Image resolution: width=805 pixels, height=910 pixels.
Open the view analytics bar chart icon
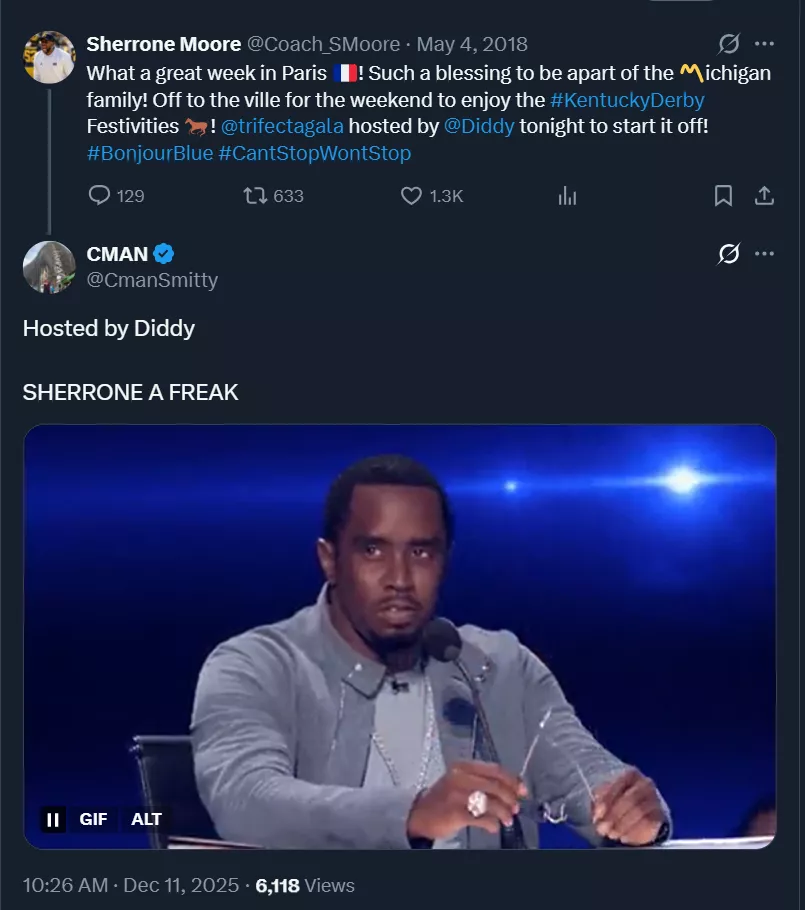567,196
